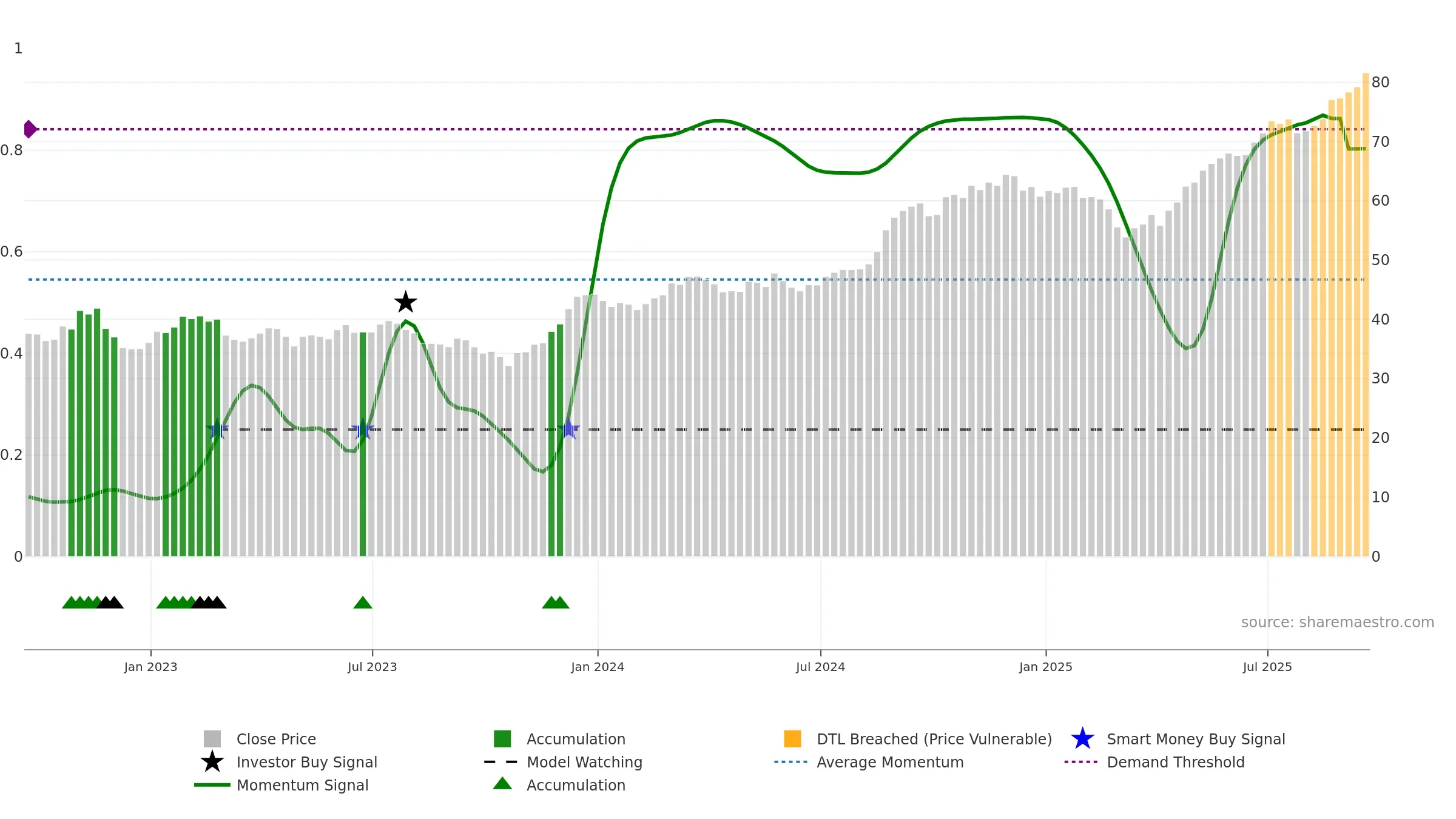1456x819 pixels.
Task: Click the blue star near early 2023
Action: 217,430
